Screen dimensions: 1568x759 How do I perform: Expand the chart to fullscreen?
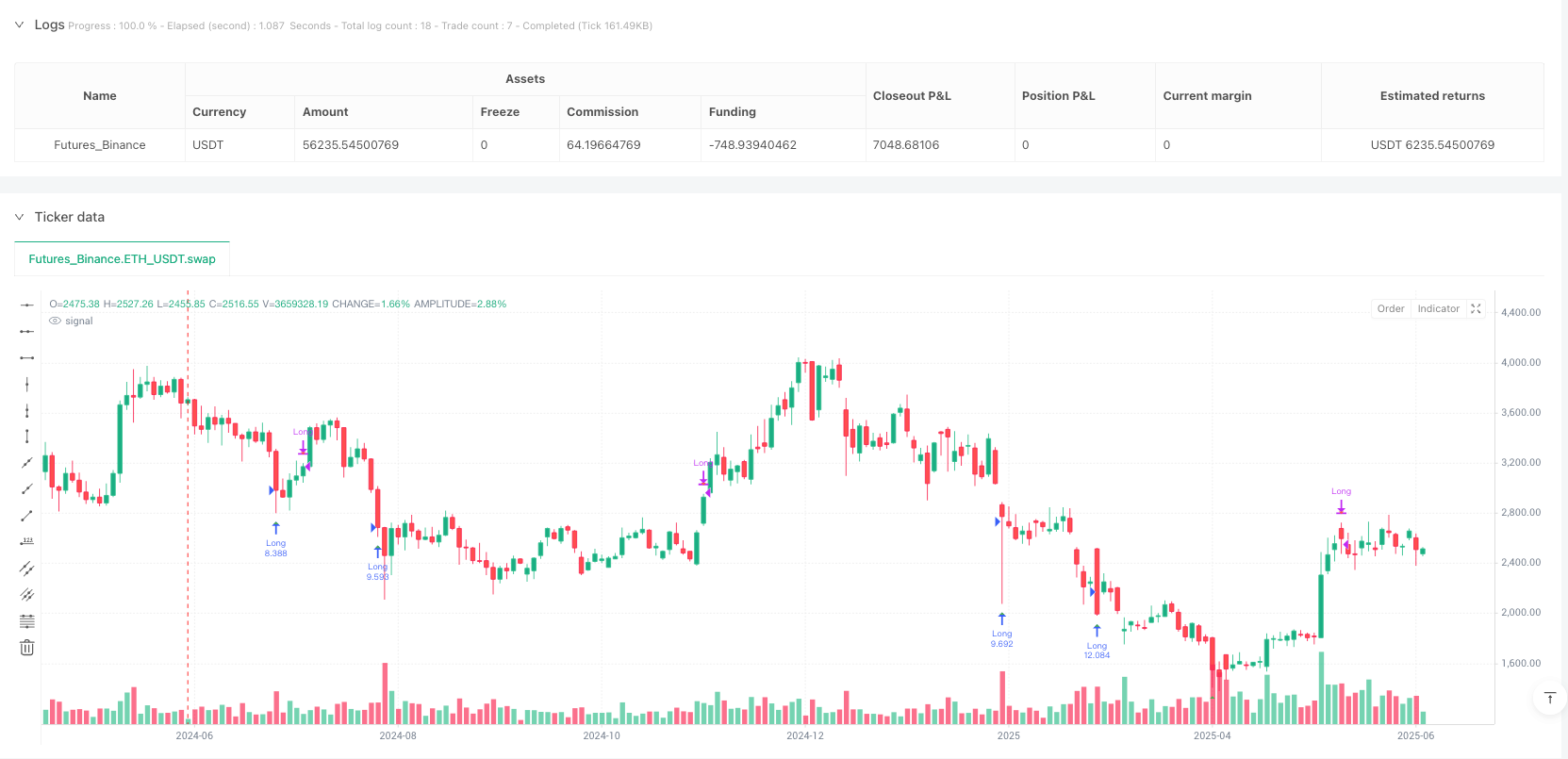tap(1477, 308)
